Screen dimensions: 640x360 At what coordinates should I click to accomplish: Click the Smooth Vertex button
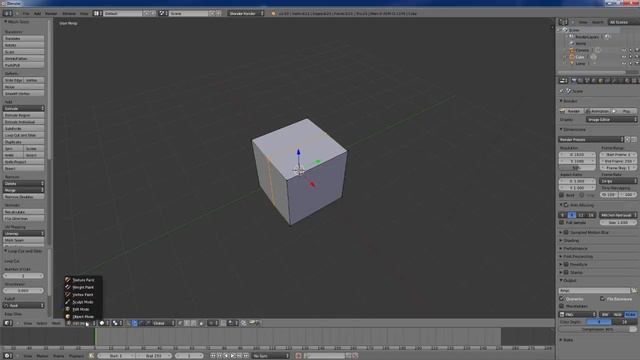(x=24, y=93)
